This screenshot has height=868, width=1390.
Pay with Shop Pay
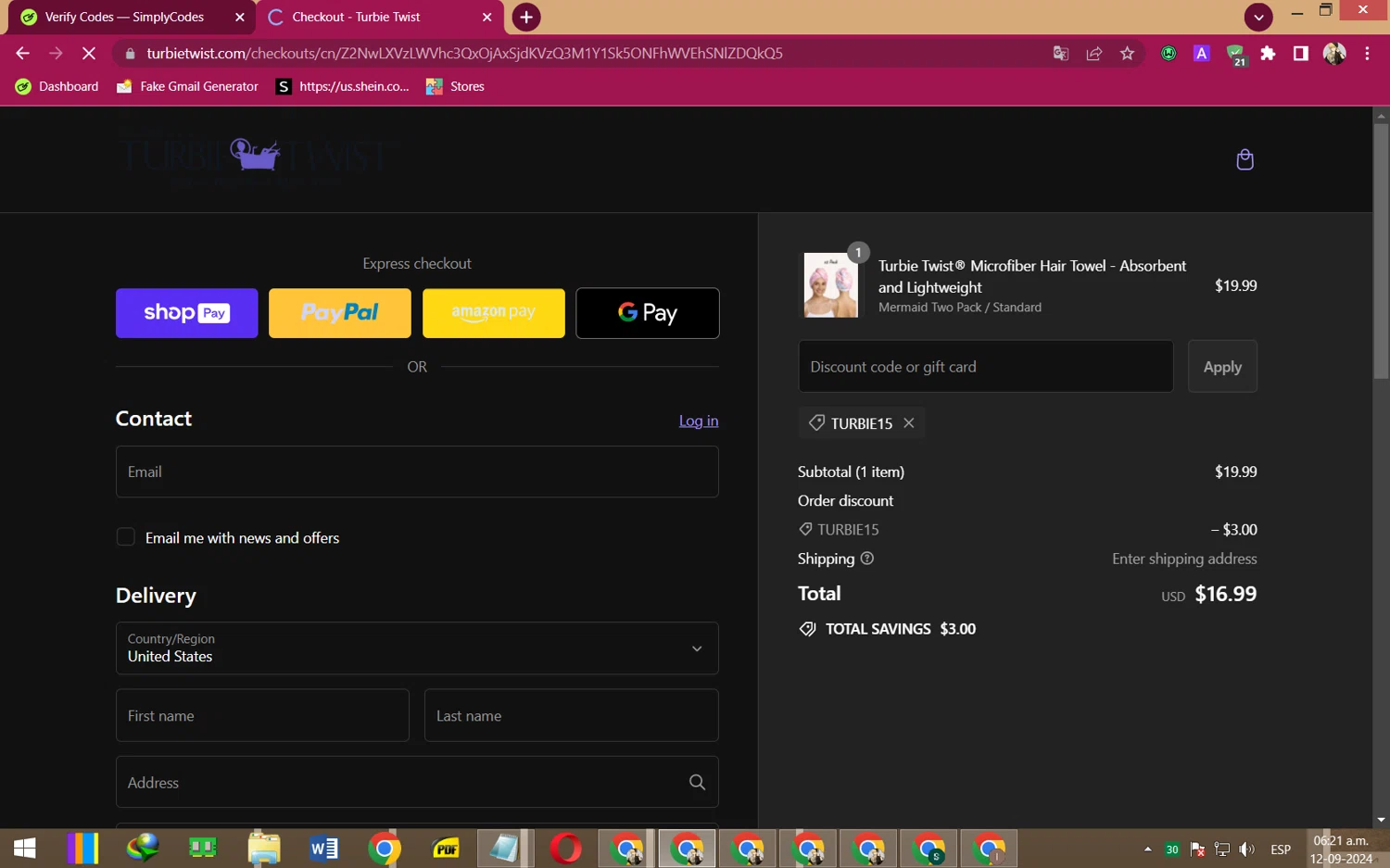[187, 313]
